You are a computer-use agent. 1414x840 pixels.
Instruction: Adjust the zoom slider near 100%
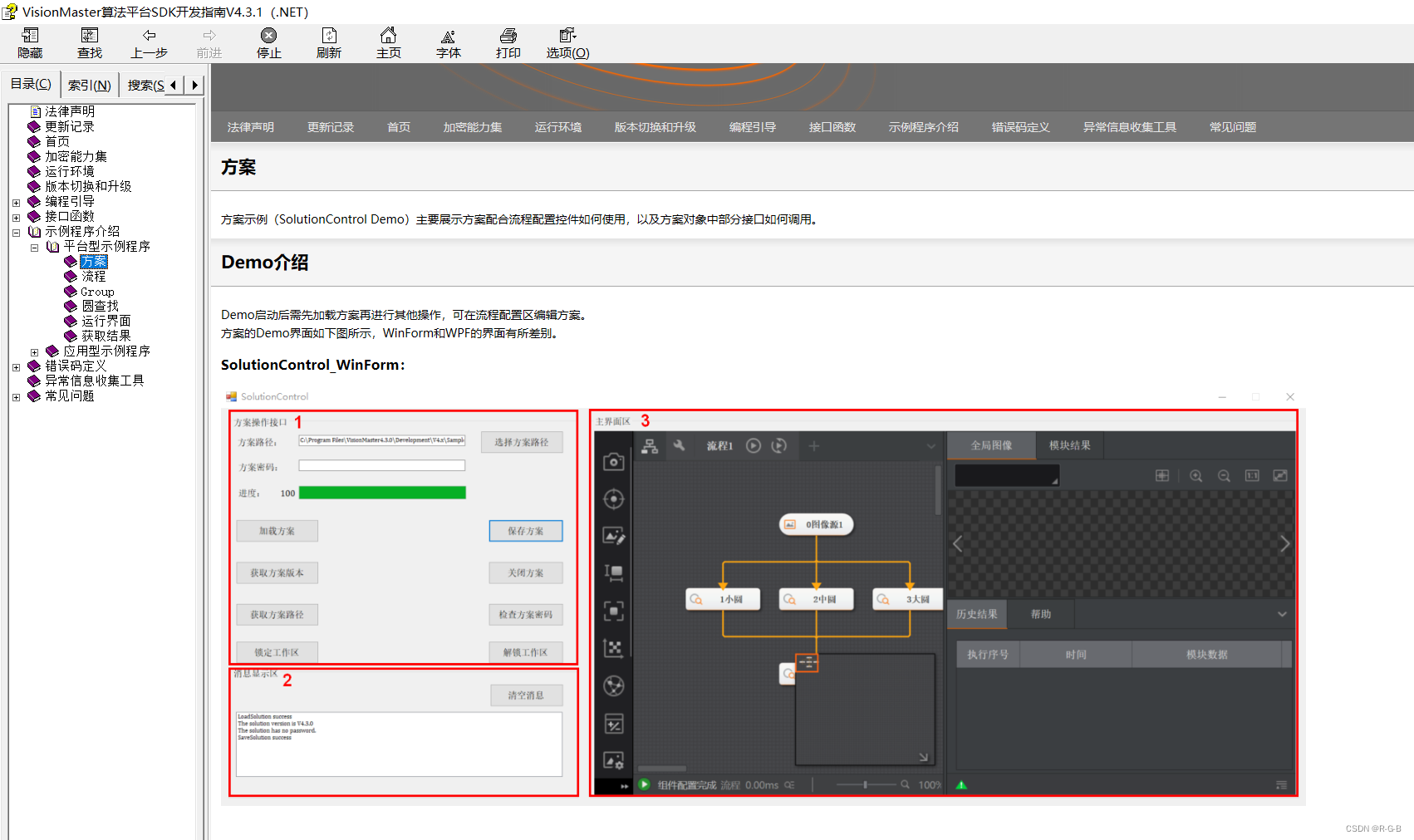click(865, 784)
